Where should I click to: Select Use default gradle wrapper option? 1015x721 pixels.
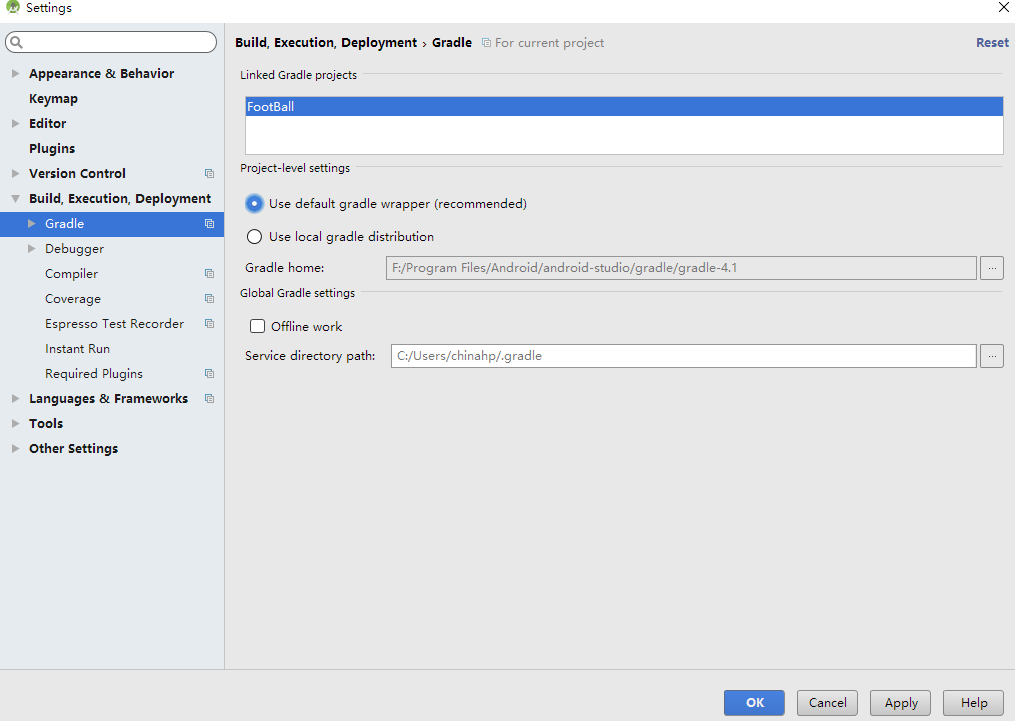[254, 204]
